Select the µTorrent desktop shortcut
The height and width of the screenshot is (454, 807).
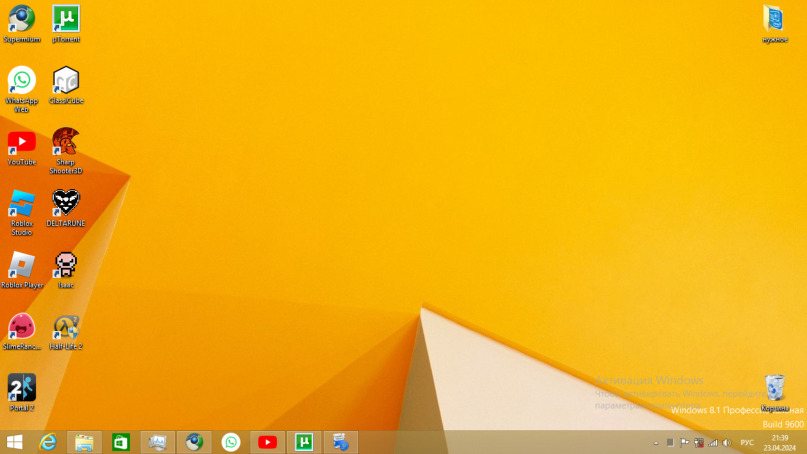(66, 24)
